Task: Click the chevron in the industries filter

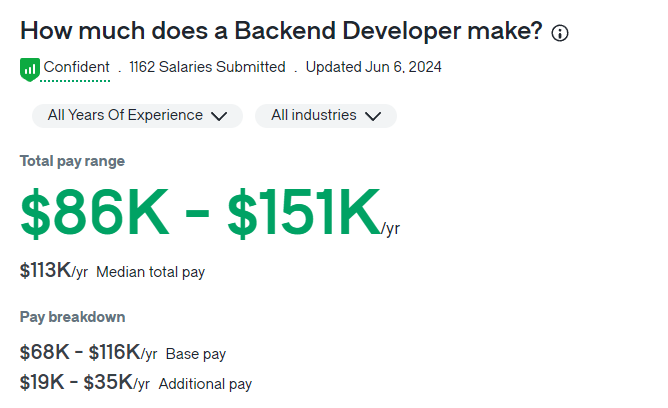Action: tap(374, 116)
